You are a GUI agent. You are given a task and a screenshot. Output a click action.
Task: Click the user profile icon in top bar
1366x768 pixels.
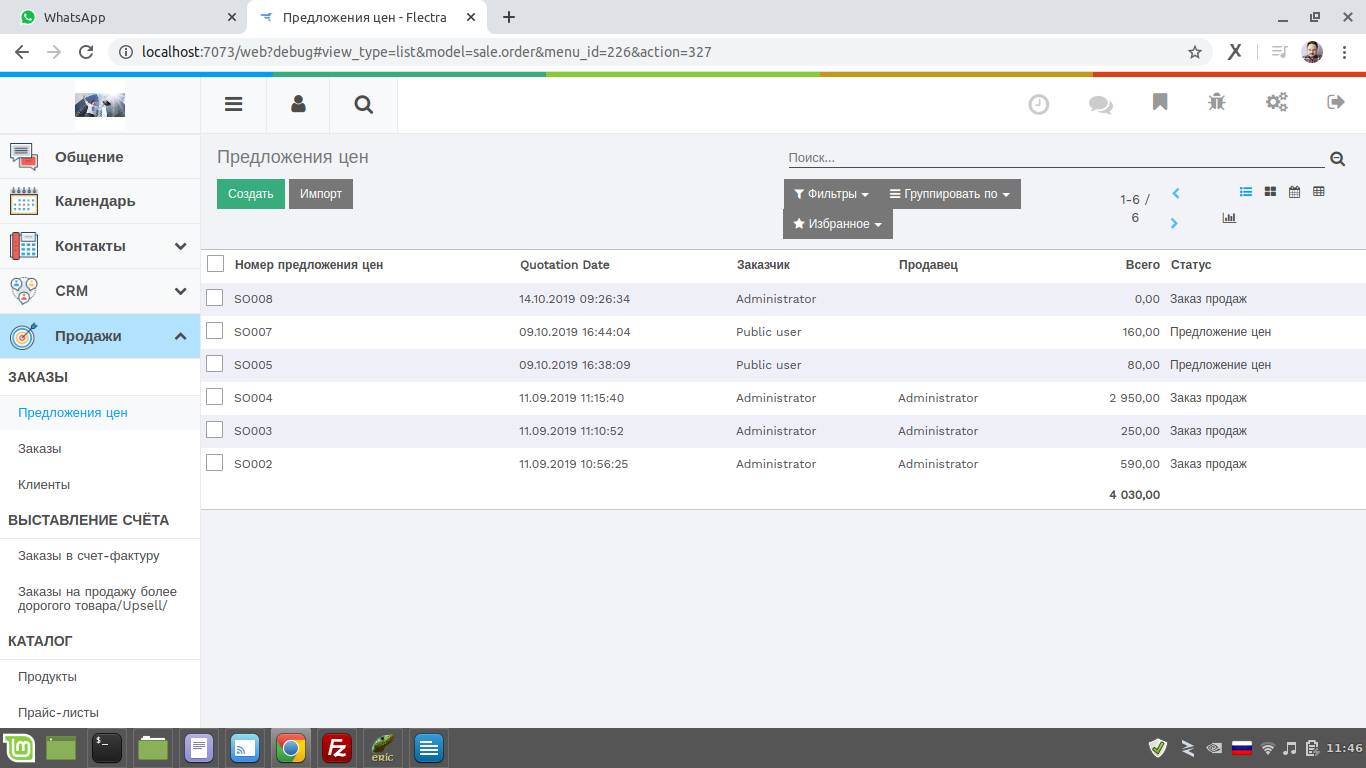pyautogui.click(x=298, y=104)
